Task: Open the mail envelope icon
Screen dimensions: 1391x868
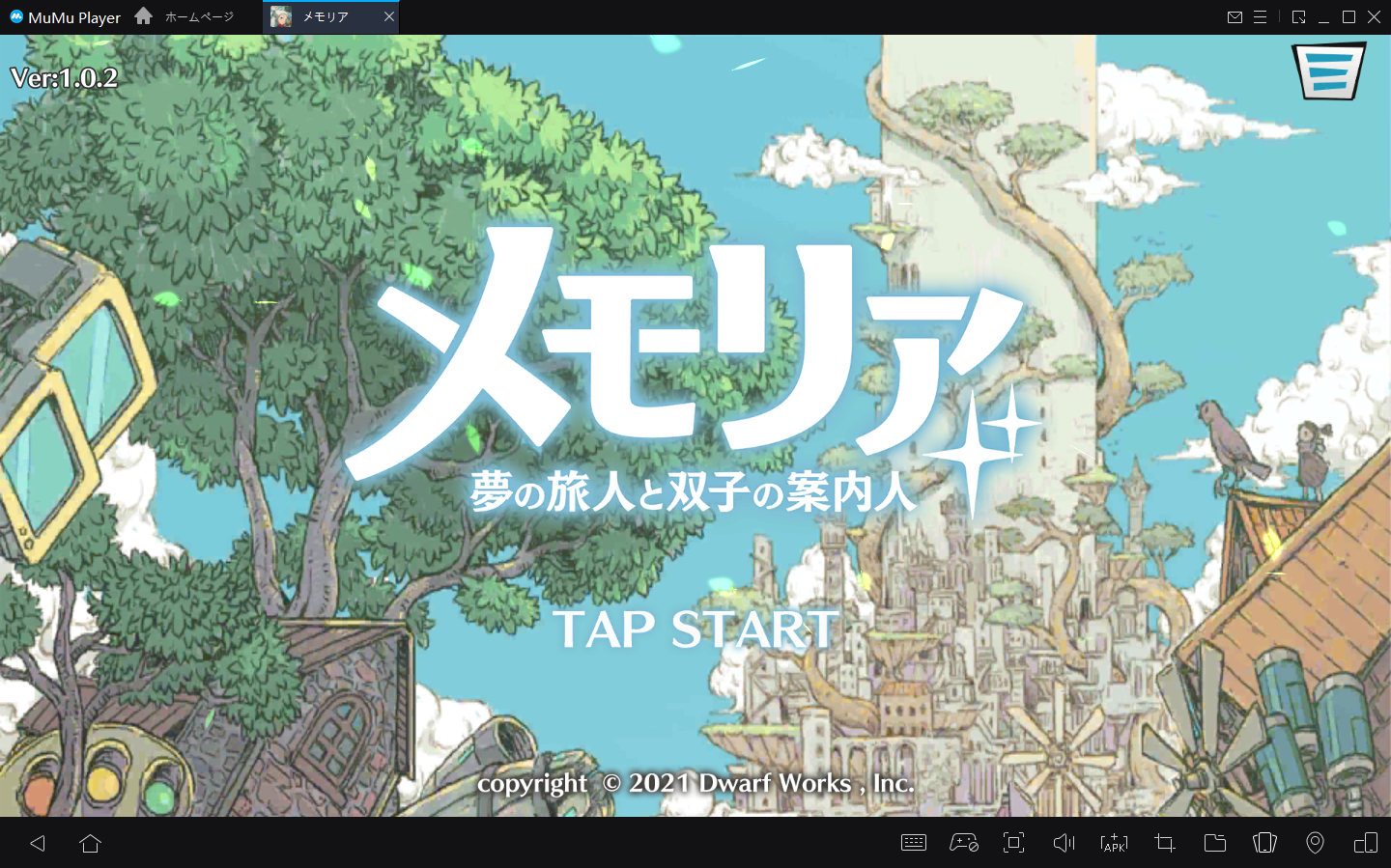Action: [1235, 17]
